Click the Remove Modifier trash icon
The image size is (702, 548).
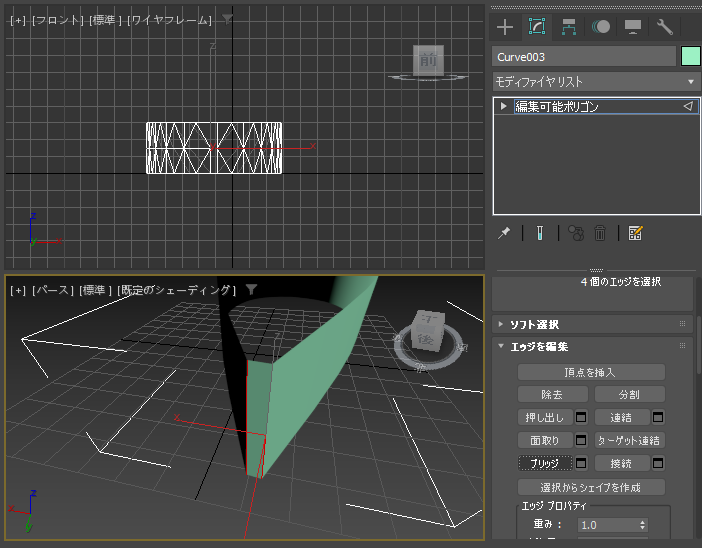tap(599, 233)
